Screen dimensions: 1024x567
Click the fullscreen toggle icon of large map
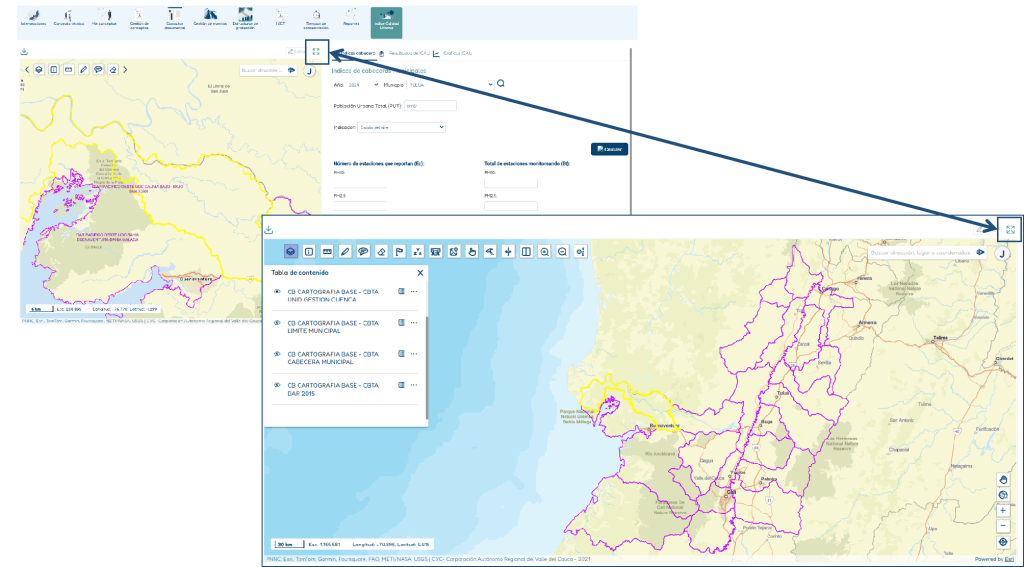click(x=1010, y=229)
